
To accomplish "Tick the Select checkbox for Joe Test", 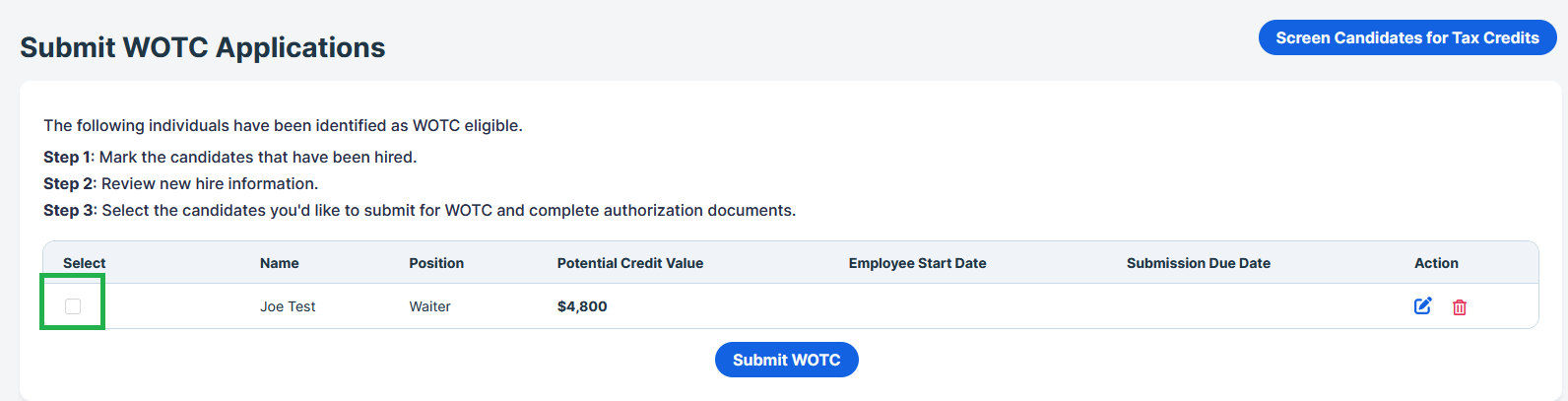I will (x=73, y=306).
